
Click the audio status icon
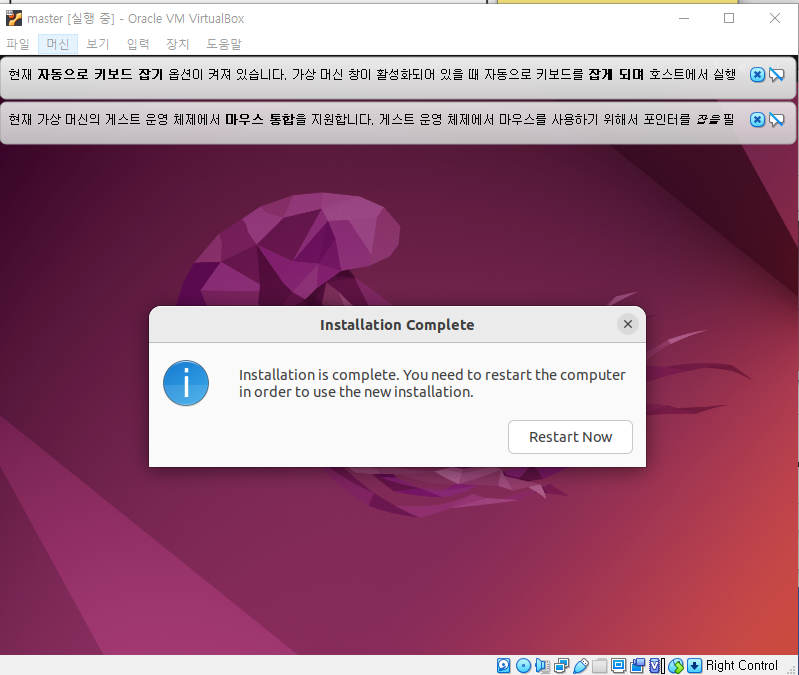[x=542, y=665]
